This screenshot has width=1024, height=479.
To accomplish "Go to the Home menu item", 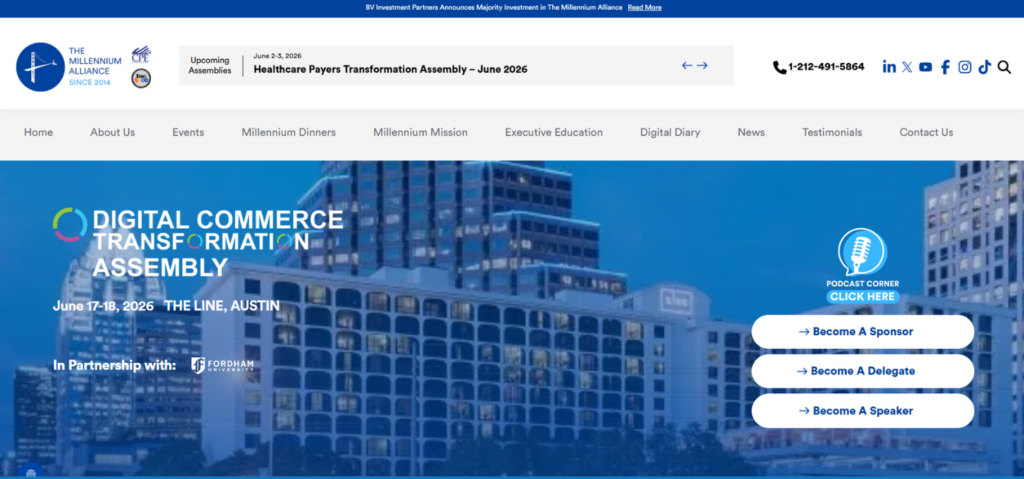I will point(39,132).
